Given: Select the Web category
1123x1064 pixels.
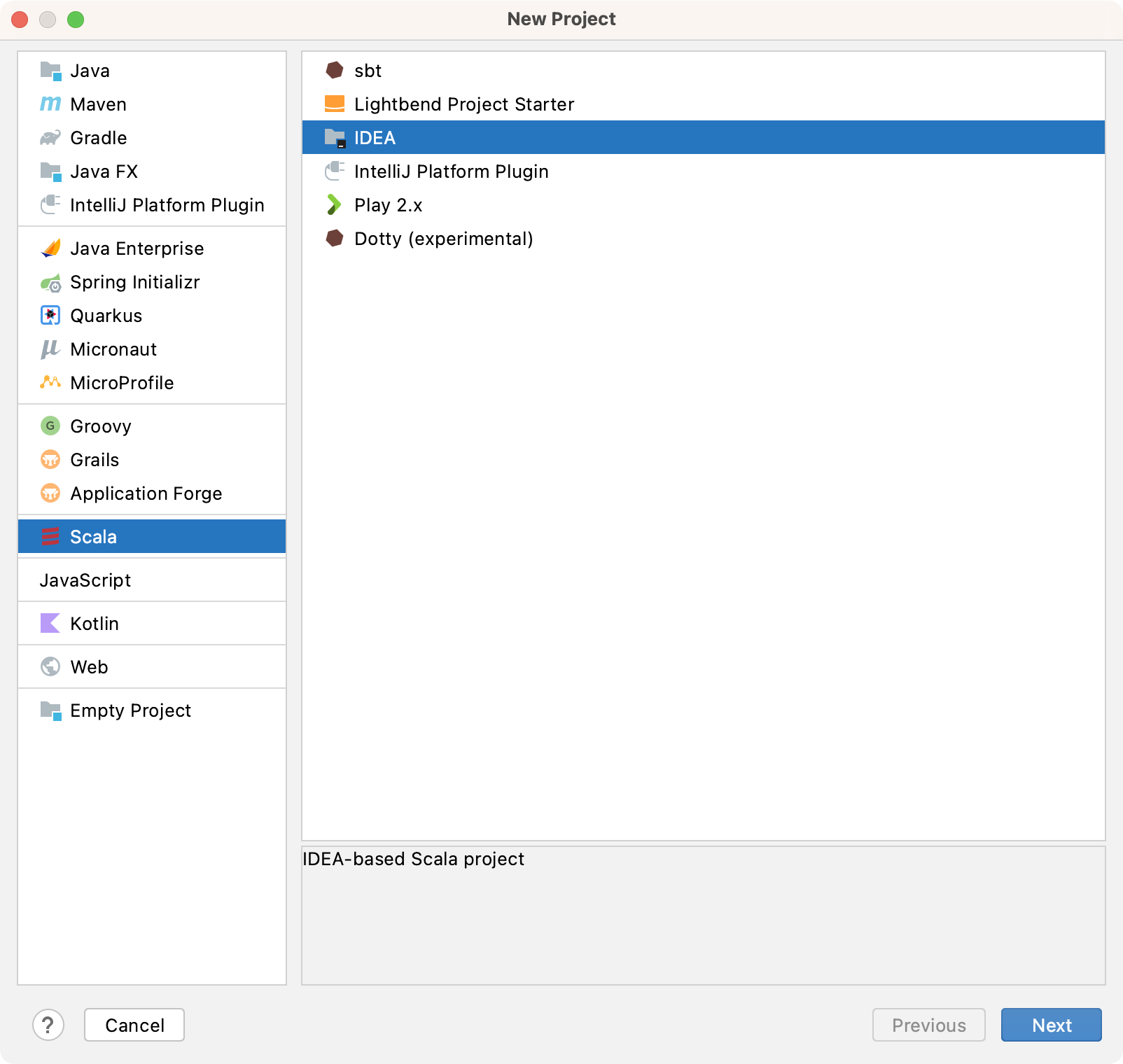Looking at the screenshot, I should pyautogui.click(x=152, y=667).
